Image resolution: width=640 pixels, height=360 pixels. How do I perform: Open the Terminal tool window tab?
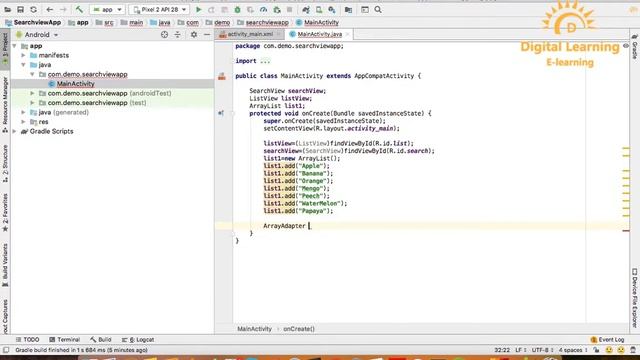pos(64,340)
